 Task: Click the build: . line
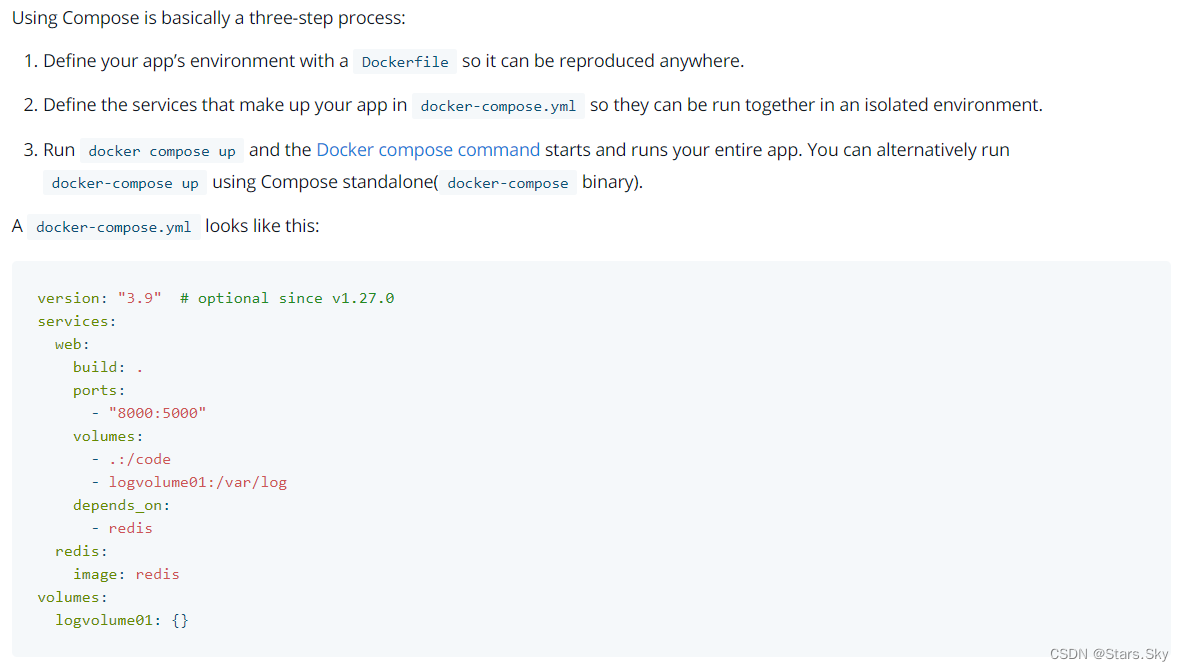point(105,366)
